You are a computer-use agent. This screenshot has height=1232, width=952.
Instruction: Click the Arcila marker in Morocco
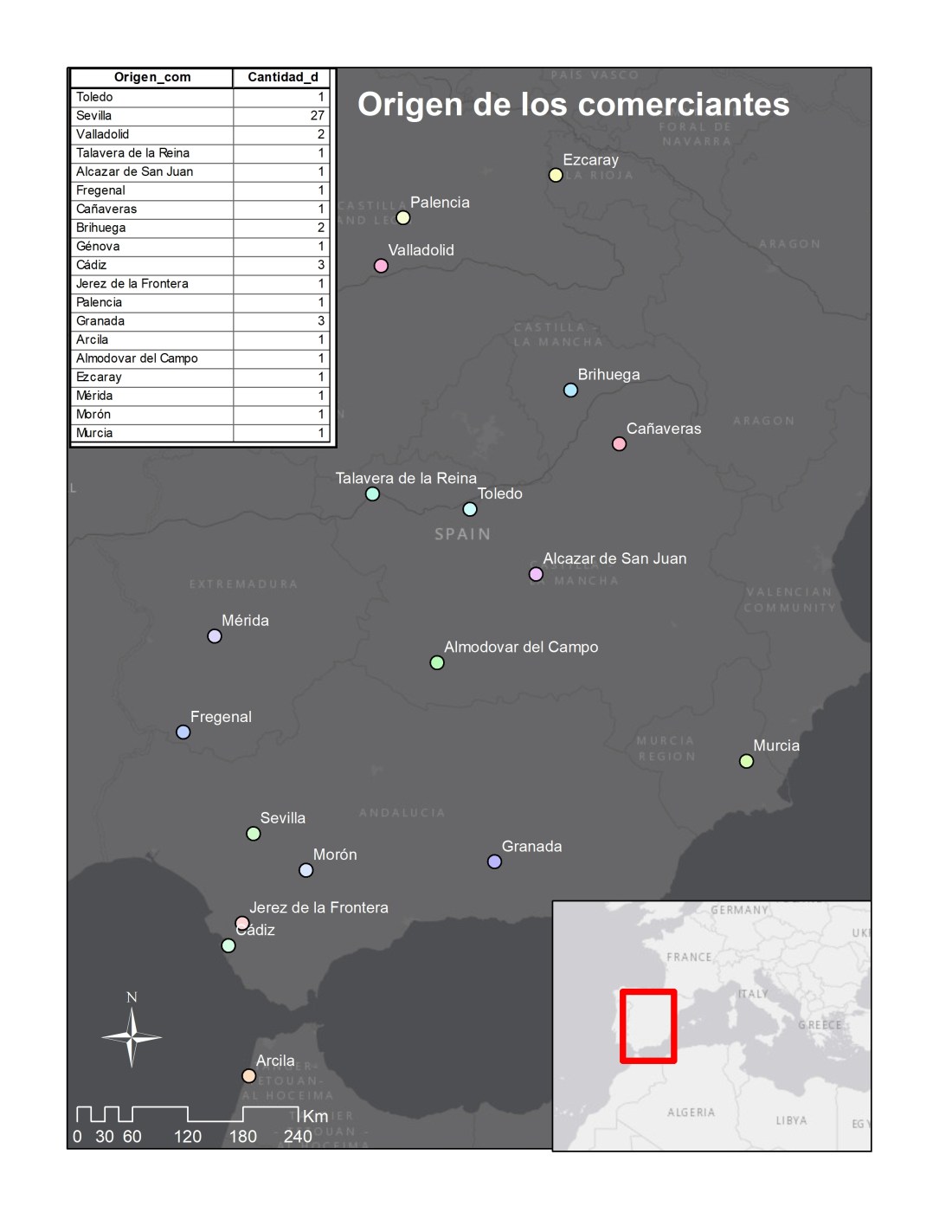coord(248,1076)
